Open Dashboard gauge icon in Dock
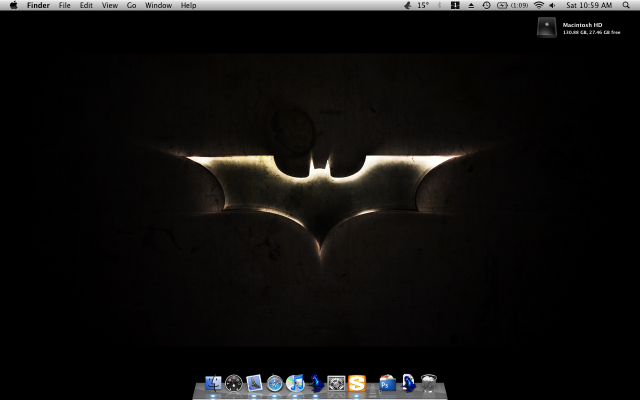 pyautogui.click(x=234, y=383)
